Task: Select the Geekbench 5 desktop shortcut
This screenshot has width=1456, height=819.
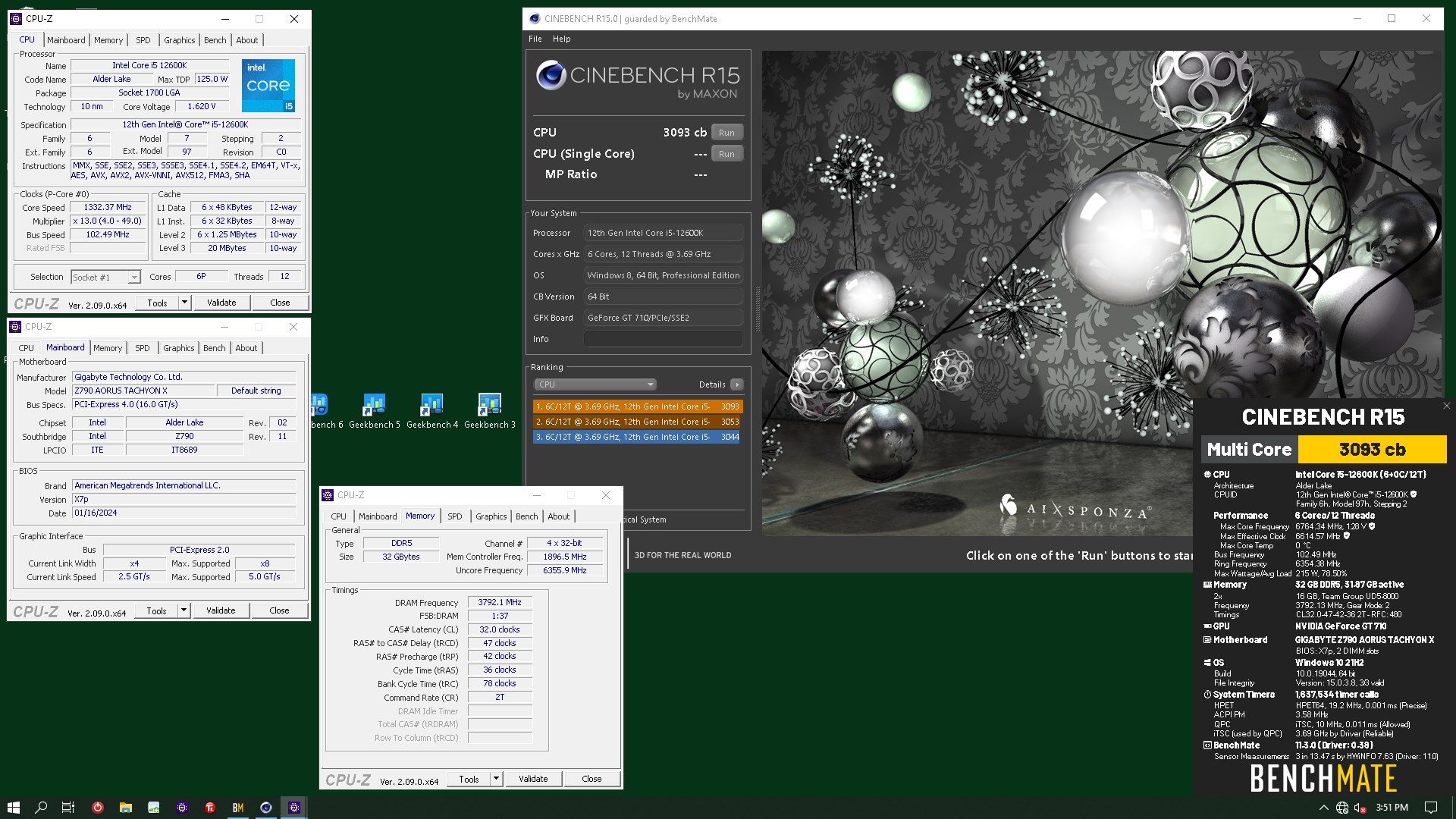Action: tap(375, 411)
